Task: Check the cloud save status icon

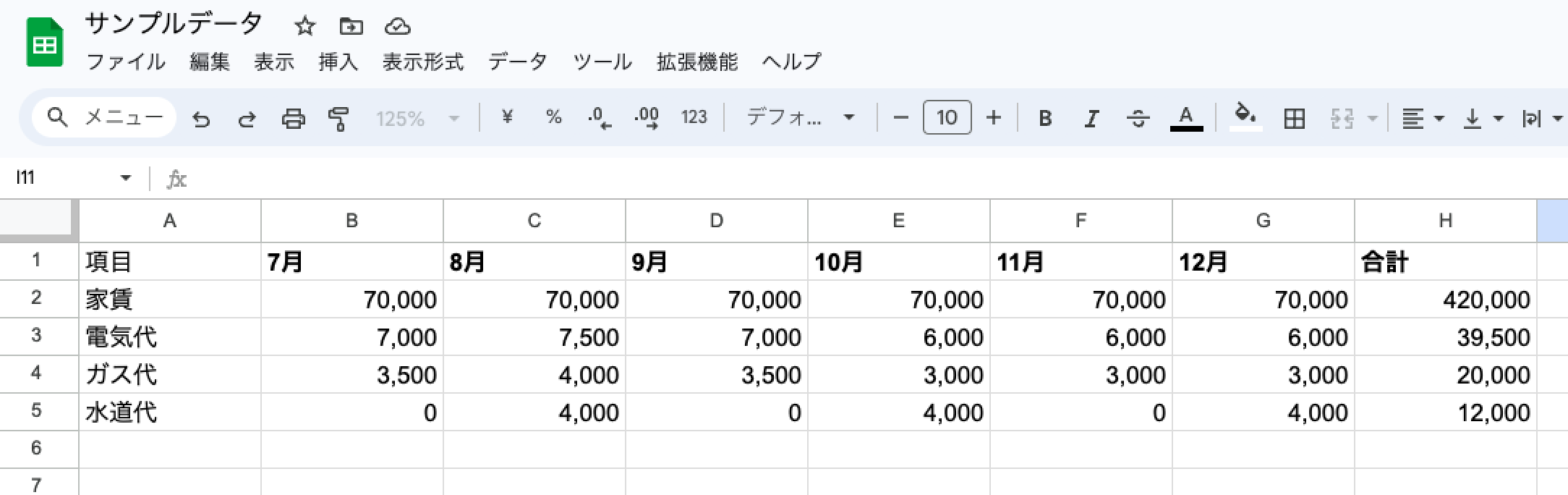Action: point(398,27)
